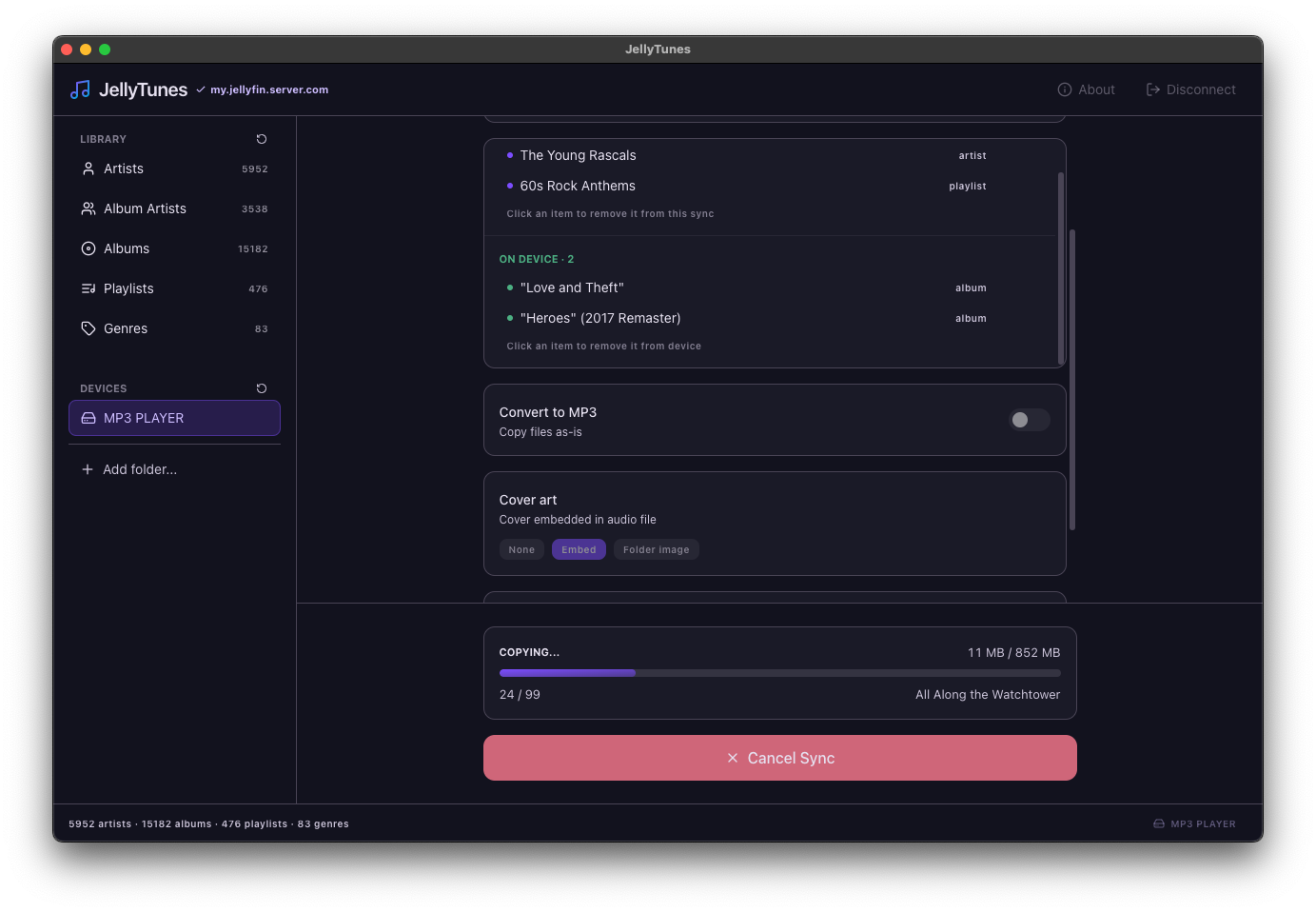Select None for cover art
The width and height of the screenshot is (1316, 912).
[x=521, y=549]
